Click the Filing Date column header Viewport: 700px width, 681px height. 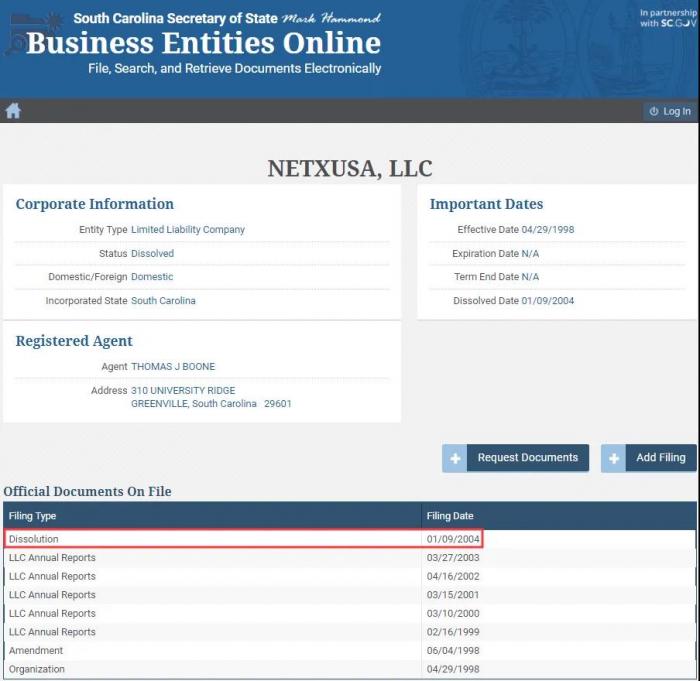pyautogui.click(x=450, y=516)
